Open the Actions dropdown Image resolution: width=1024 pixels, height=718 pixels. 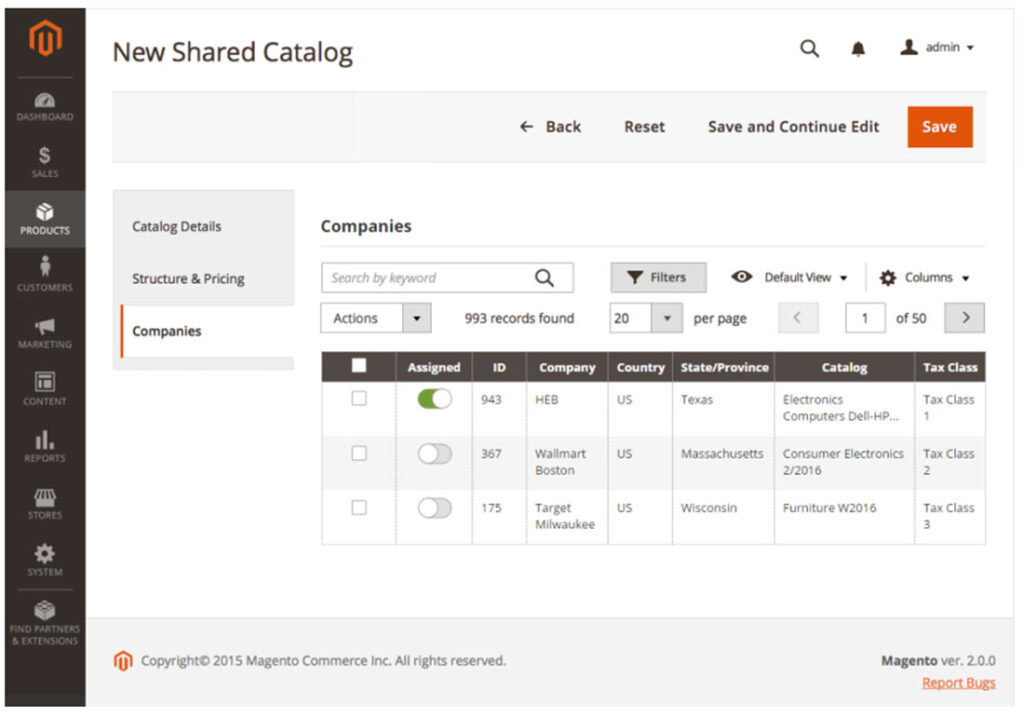tap(376, 318)
